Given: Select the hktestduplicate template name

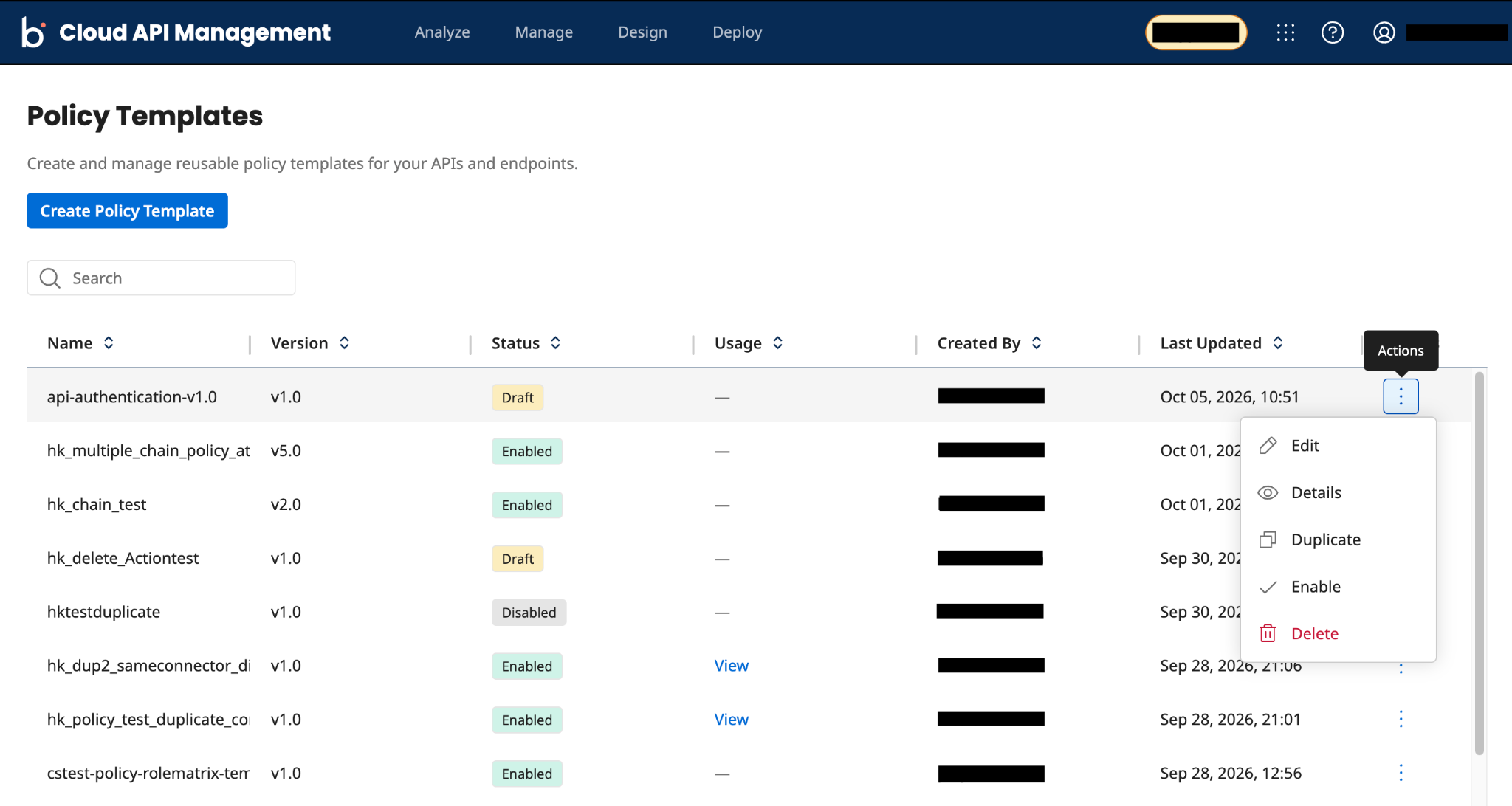Looking at the screenshot, I should (x=103, y=612).
